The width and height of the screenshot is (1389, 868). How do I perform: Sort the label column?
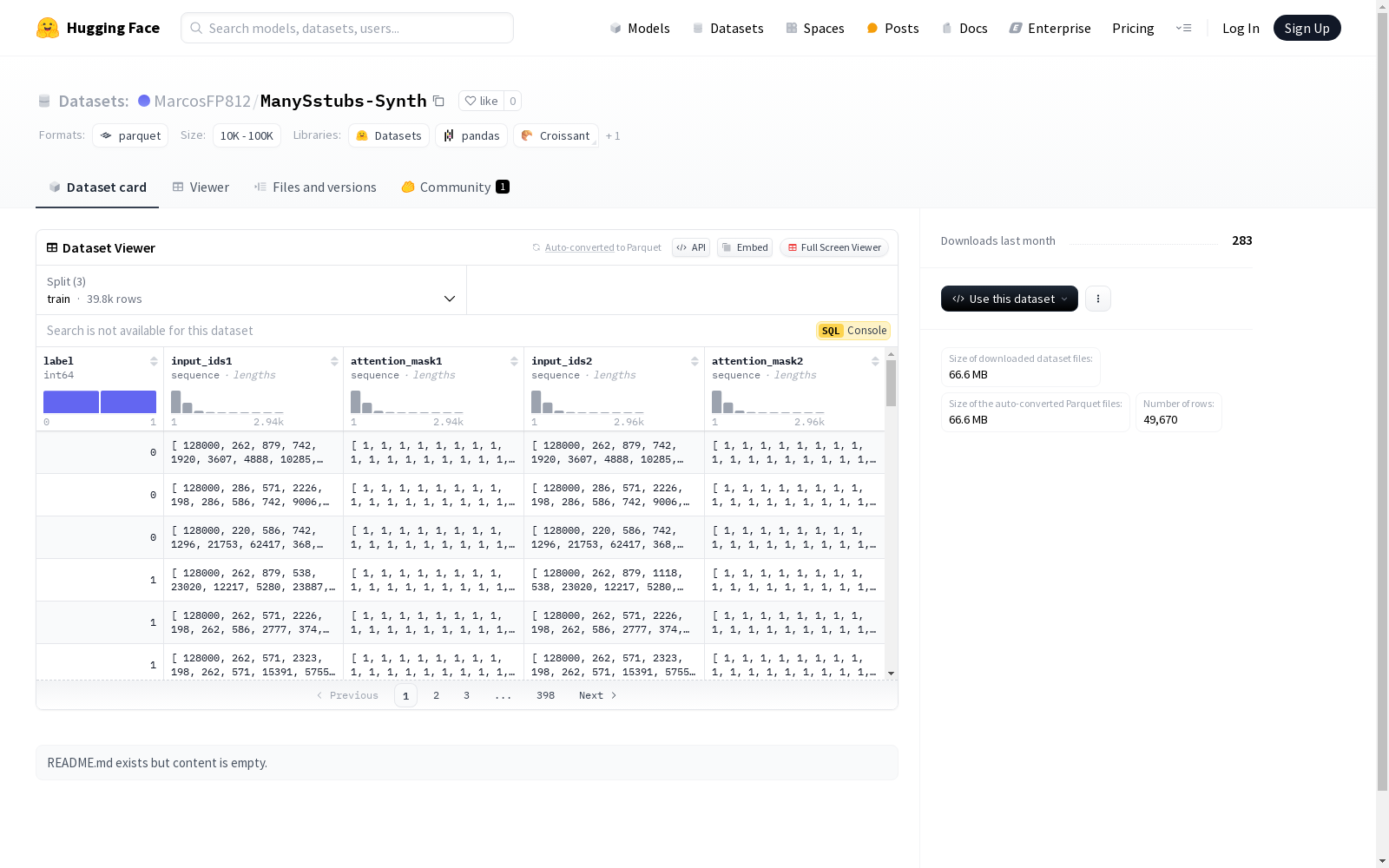click(x=154, y=361)
